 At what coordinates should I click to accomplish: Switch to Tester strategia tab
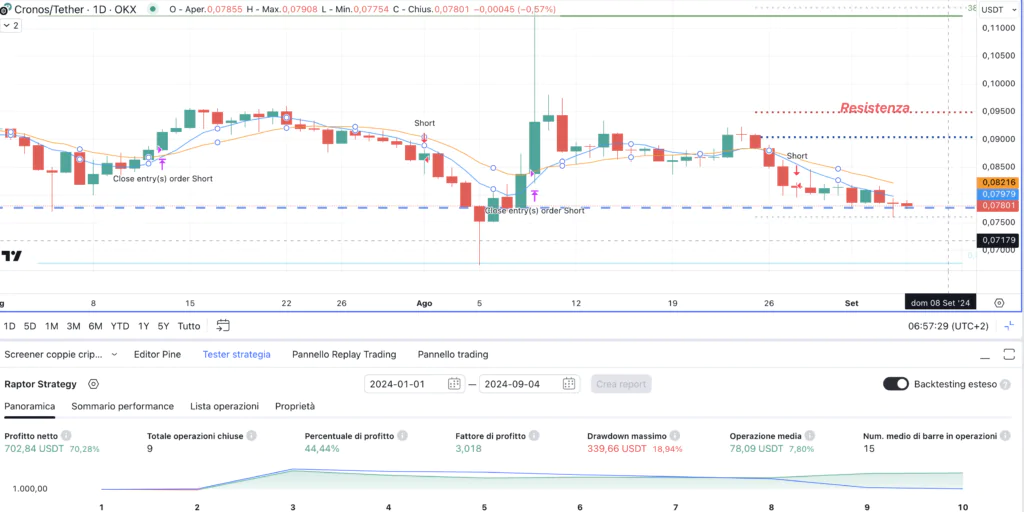coord(236,355)
